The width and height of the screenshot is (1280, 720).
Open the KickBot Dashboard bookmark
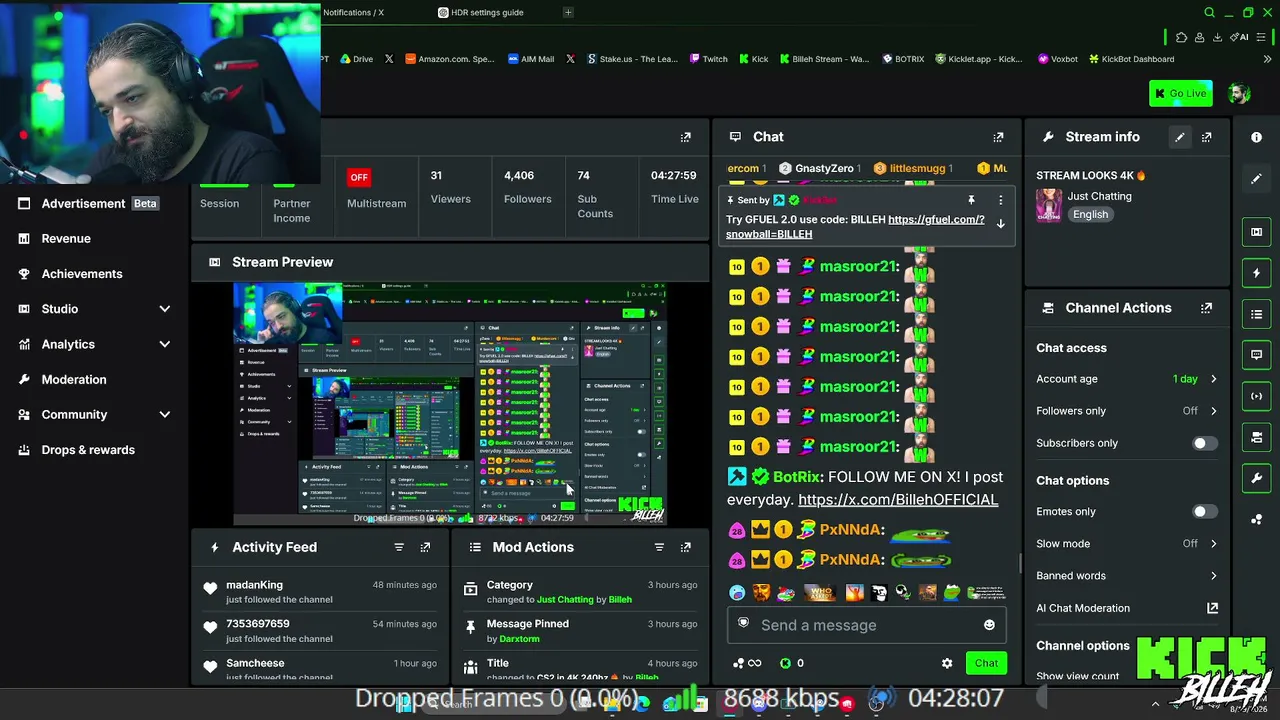pos(1131,59)
